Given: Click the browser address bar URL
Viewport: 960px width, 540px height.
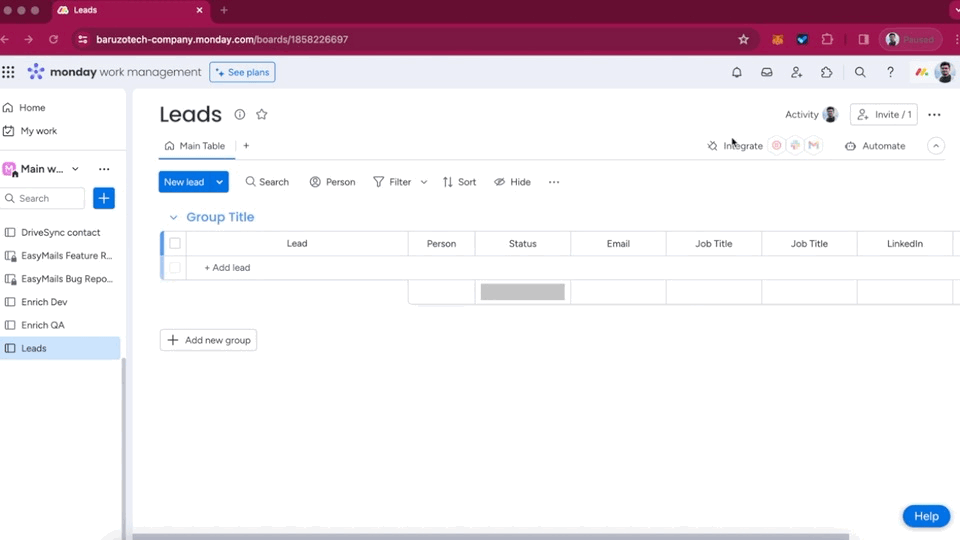Looking at the screenshot, I should click(x=222, y=39).
